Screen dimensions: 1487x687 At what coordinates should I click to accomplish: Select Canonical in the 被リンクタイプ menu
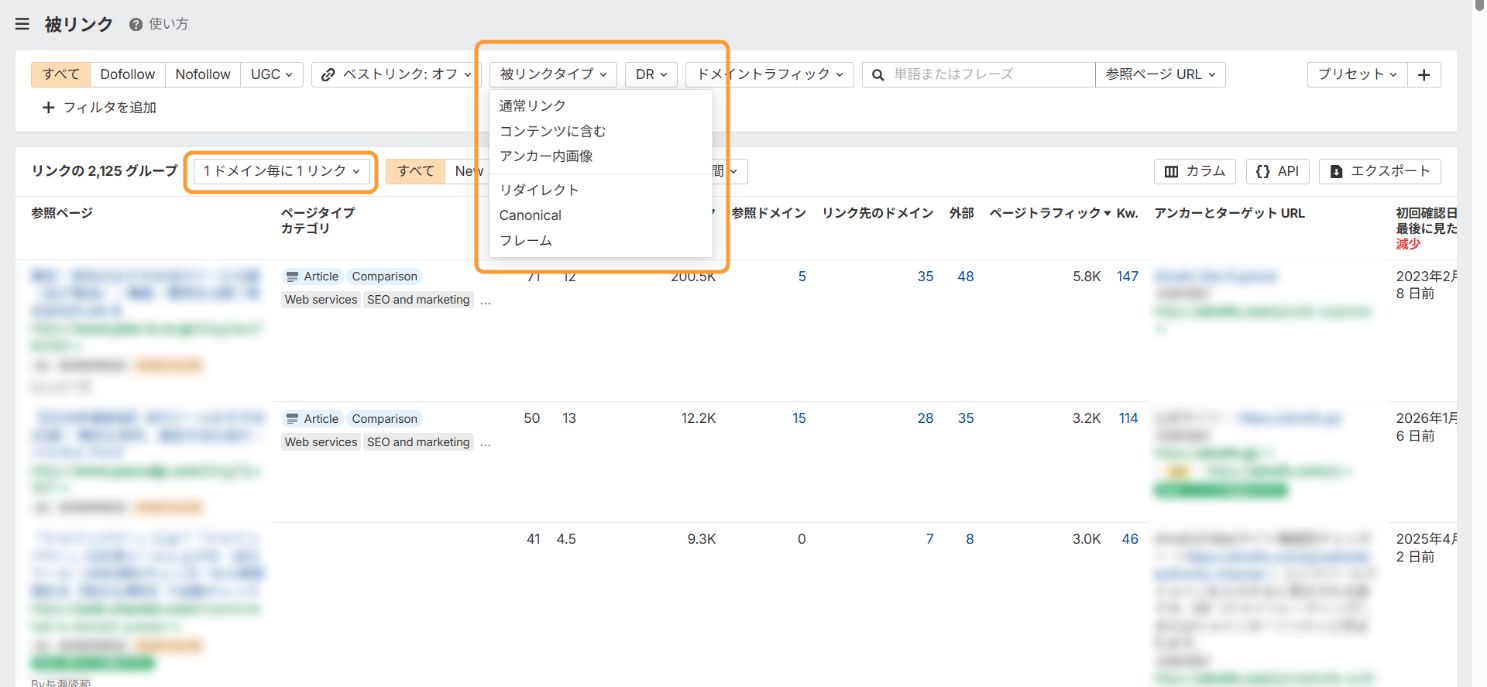pyautogui.click(x=530, y=215)
